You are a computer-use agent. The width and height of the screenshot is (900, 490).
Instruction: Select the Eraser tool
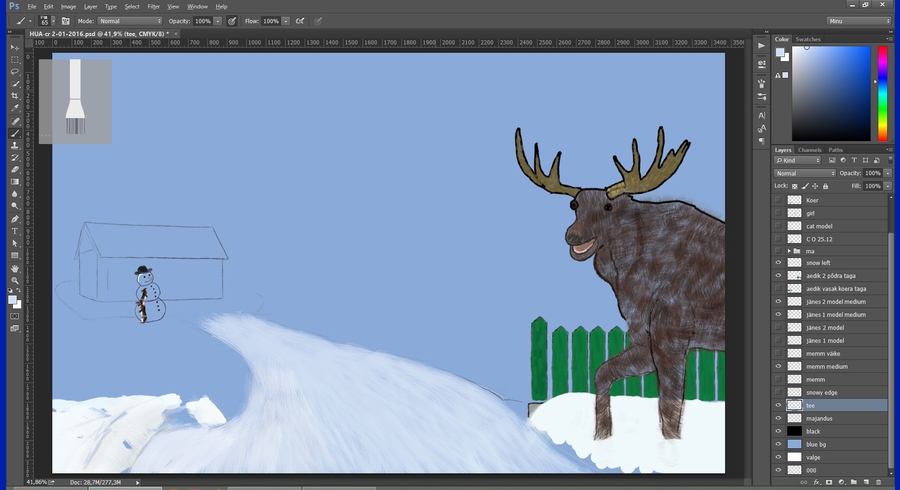pyautogui.click(x=15, y=169)
